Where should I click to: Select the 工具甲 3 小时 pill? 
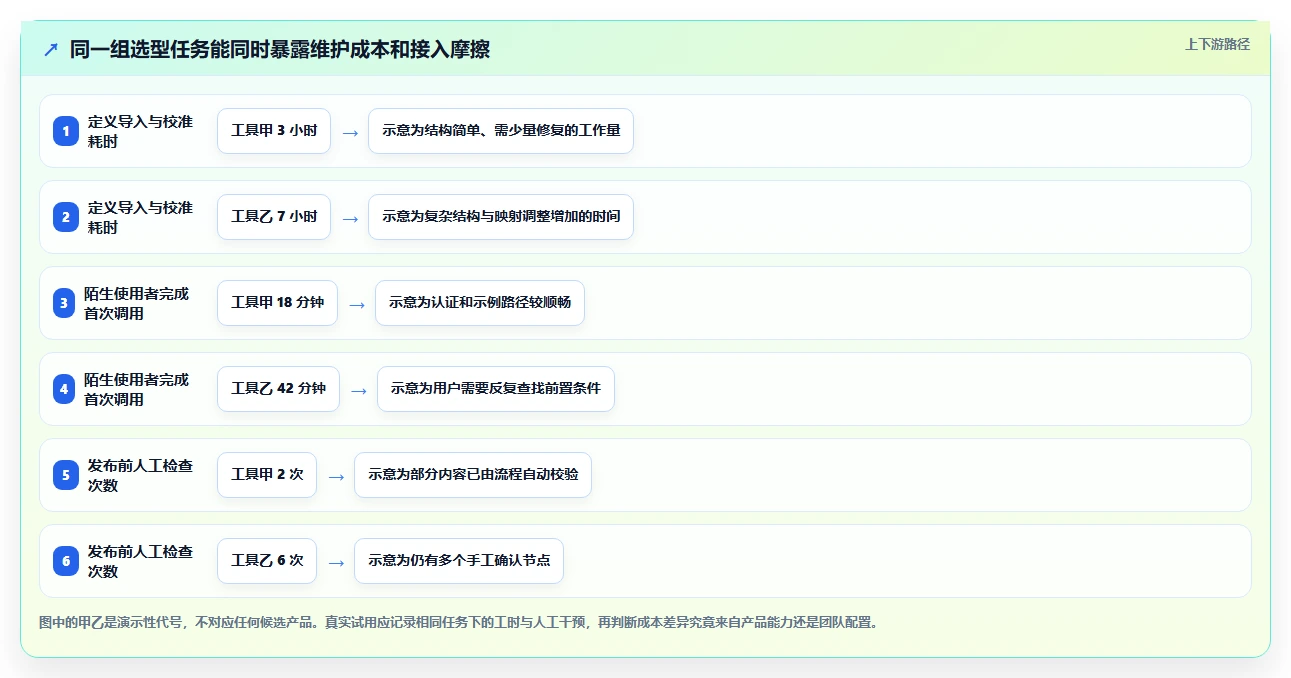click(x=274, y=131)
